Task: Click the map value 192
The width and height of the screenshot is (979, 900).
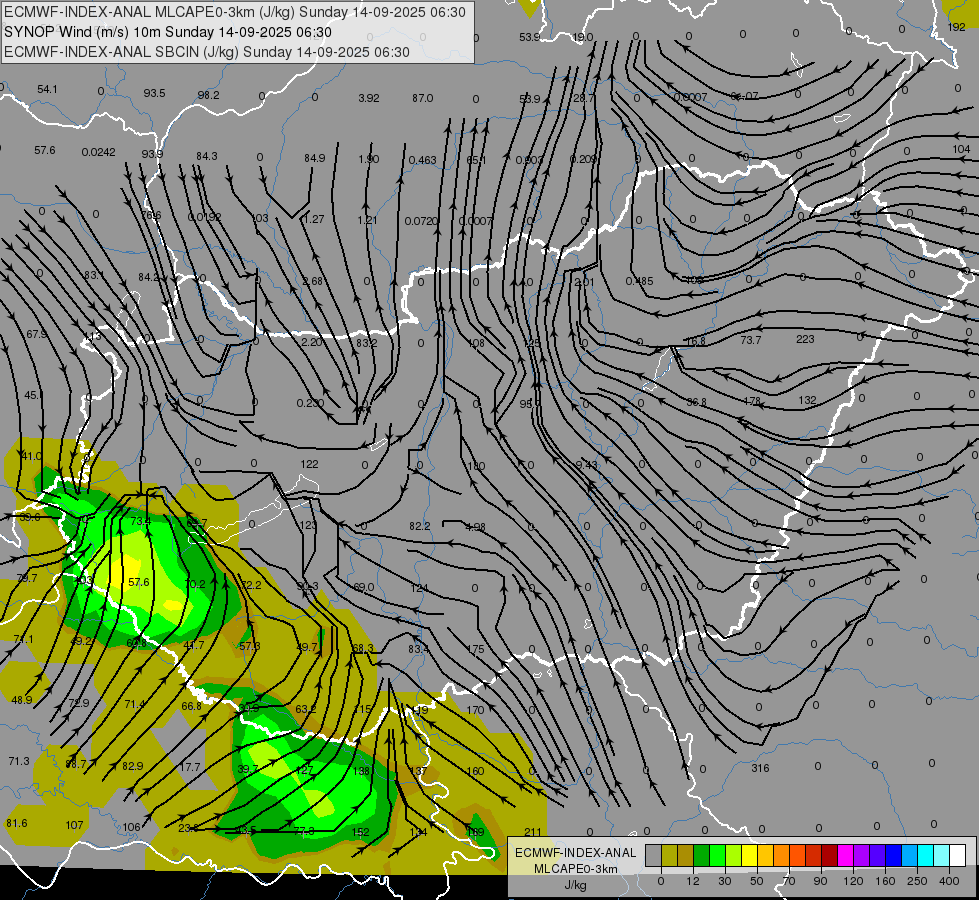Action: coord(957,27)
